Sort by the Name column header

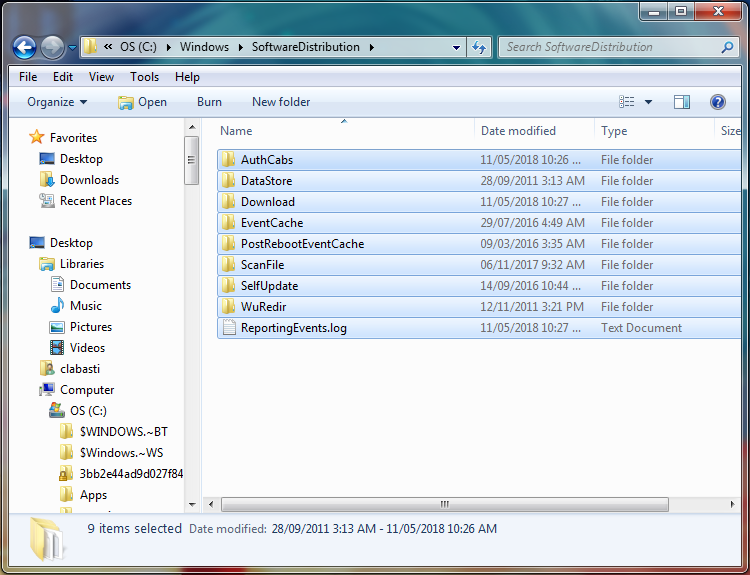point(344,131)
